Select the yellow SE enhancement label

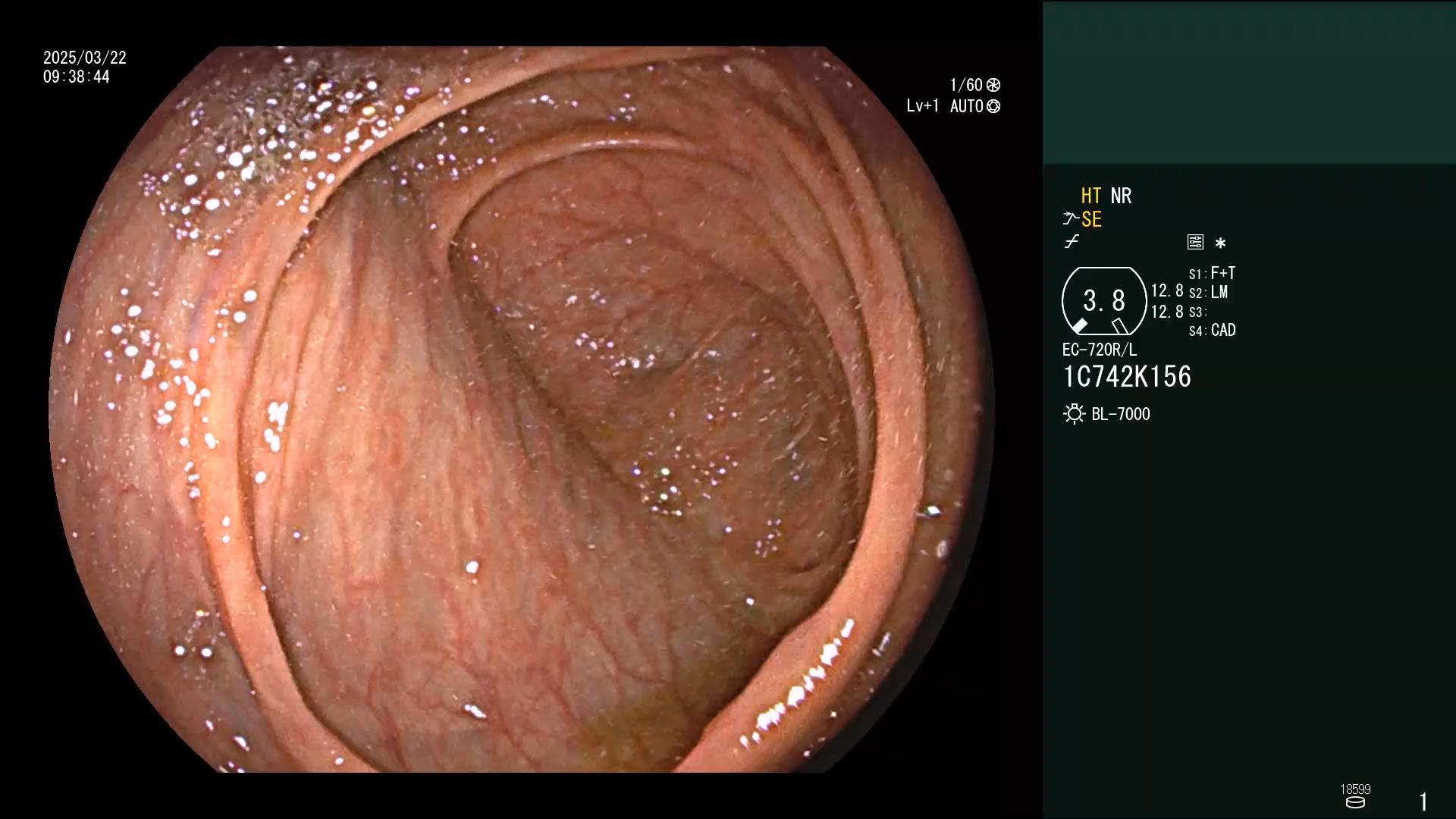coord(1091,219)
